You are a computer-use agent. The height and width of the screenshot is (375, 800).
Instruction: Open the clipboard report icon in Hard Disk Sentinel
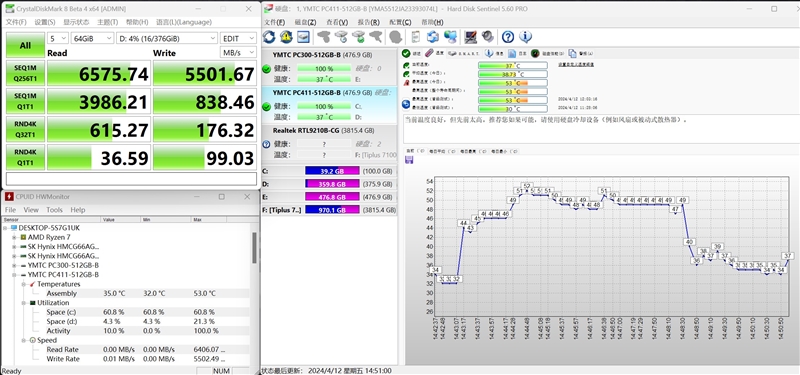[x=416, y=37]
